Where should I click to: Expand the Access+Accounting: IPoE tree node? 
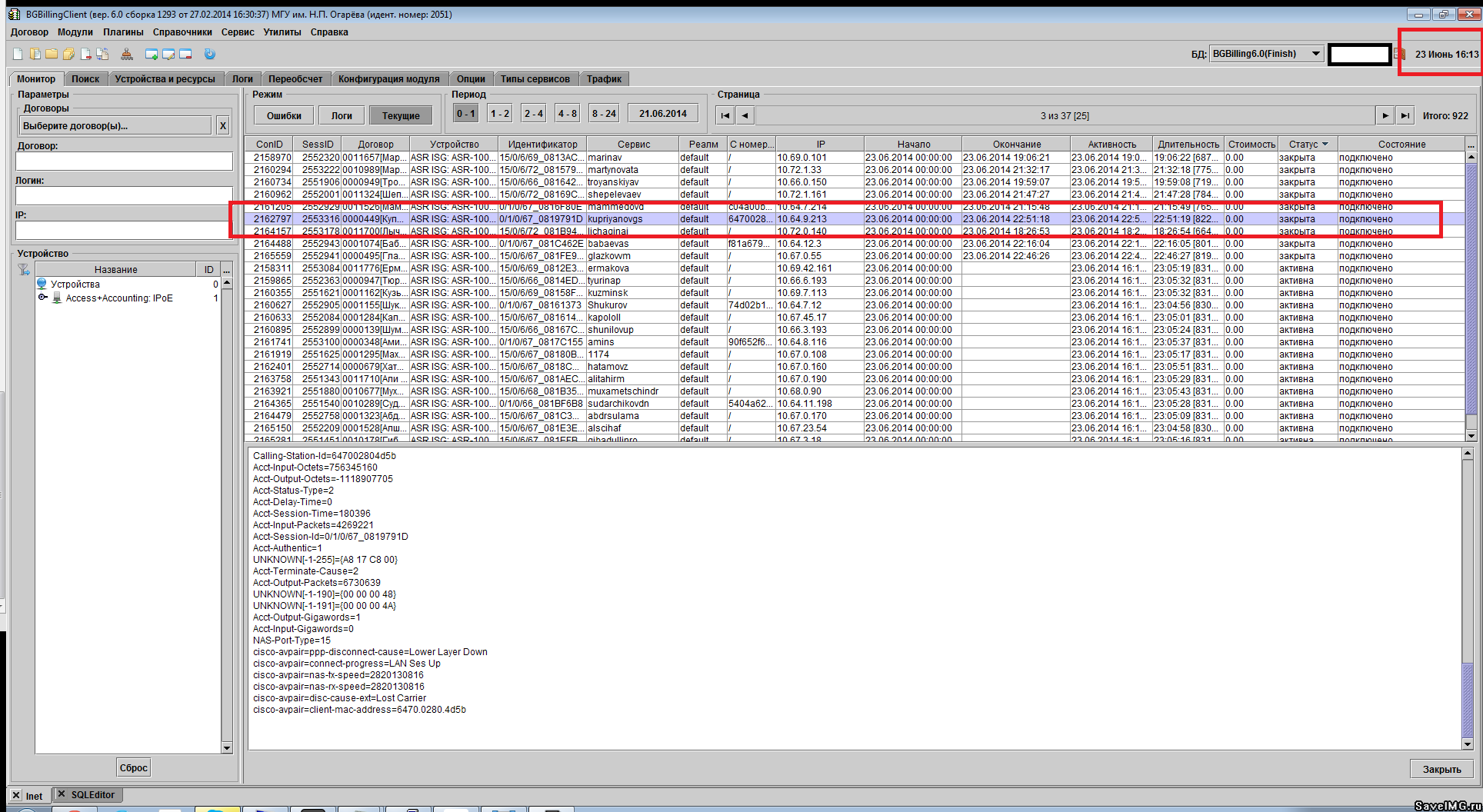(42, 298)
